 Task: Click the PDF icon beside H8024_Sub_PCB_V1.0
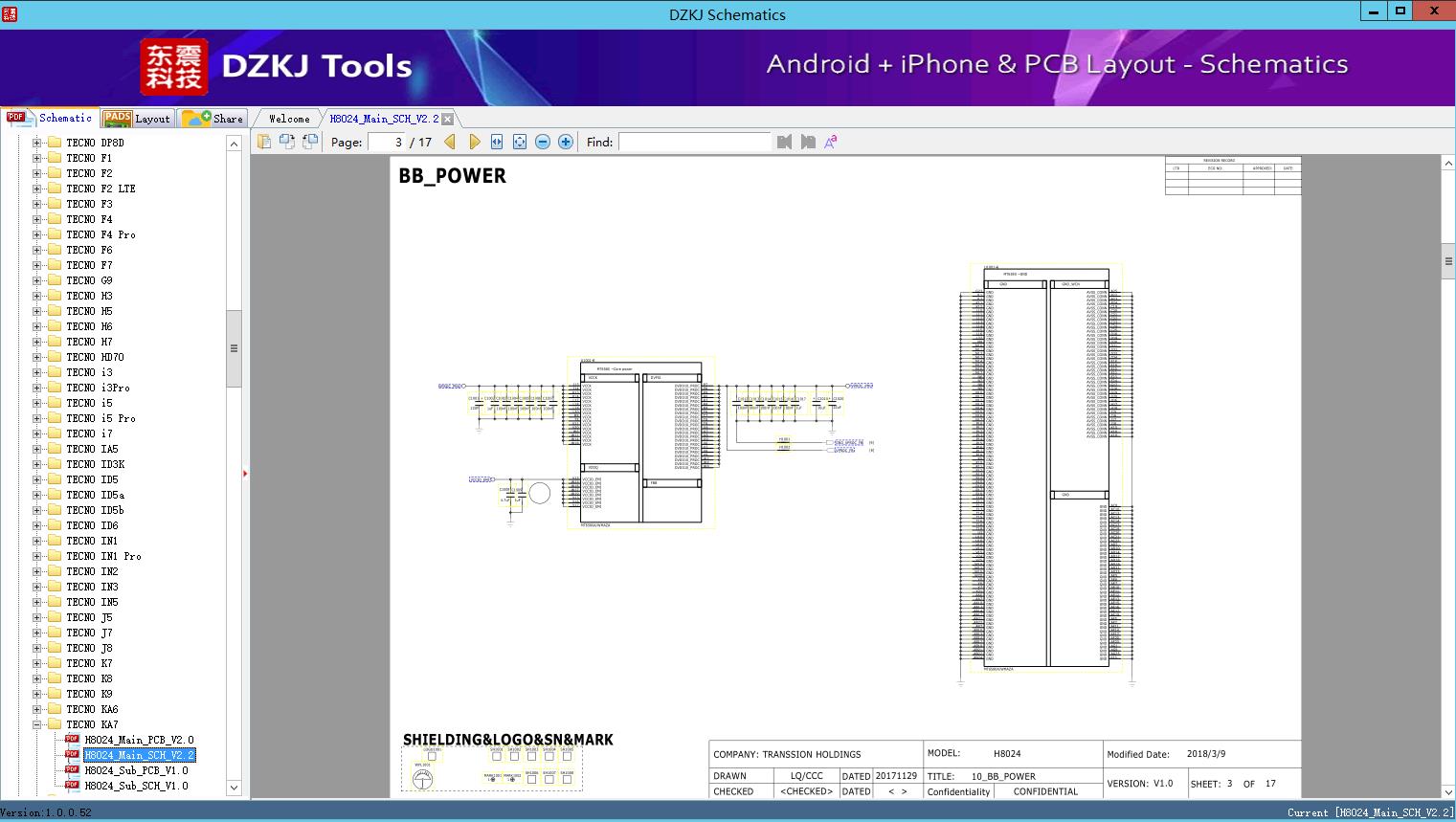click(x=72, y=770)
